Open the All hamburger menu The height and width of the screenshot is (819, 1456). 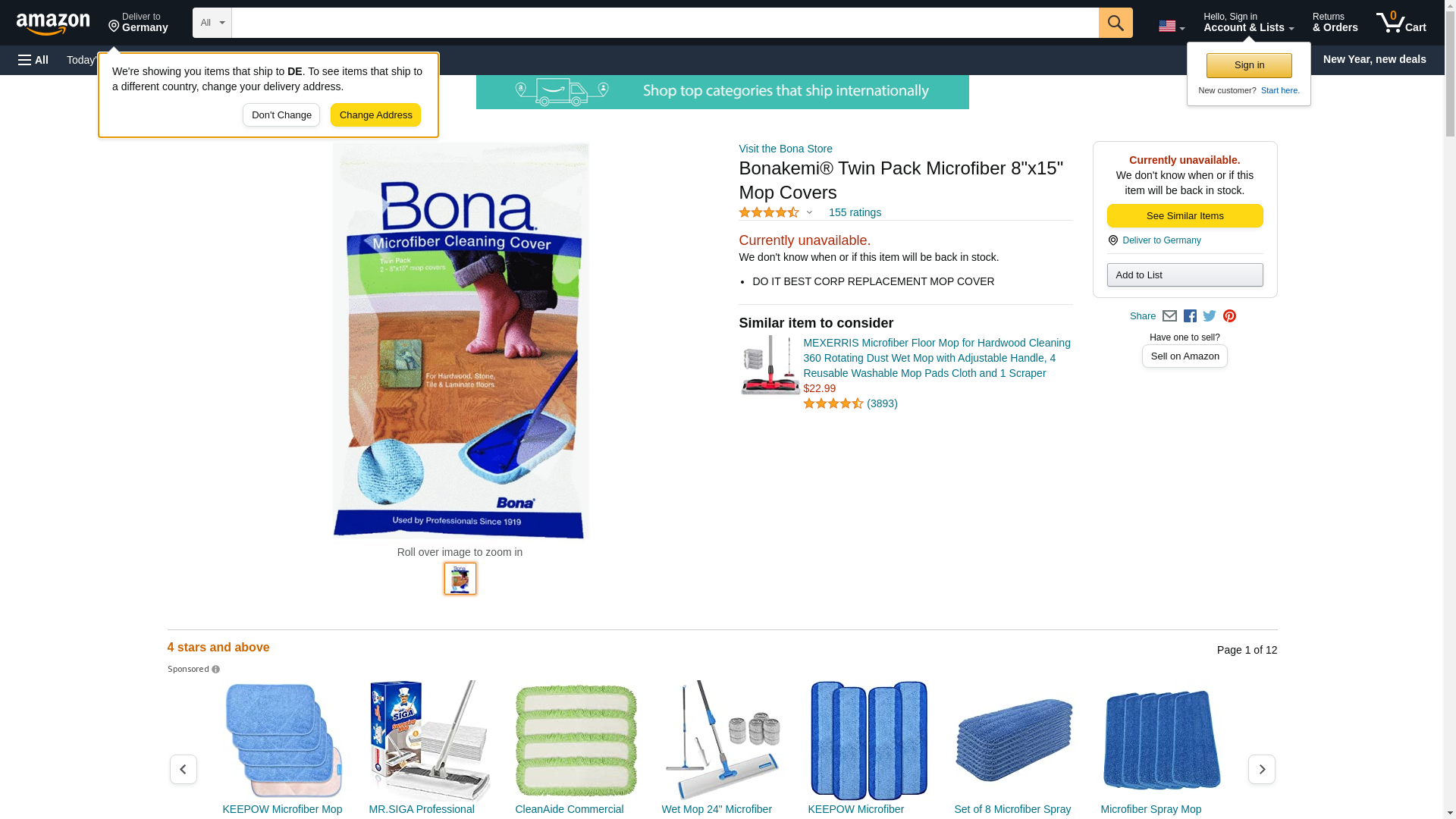[33, 60]
